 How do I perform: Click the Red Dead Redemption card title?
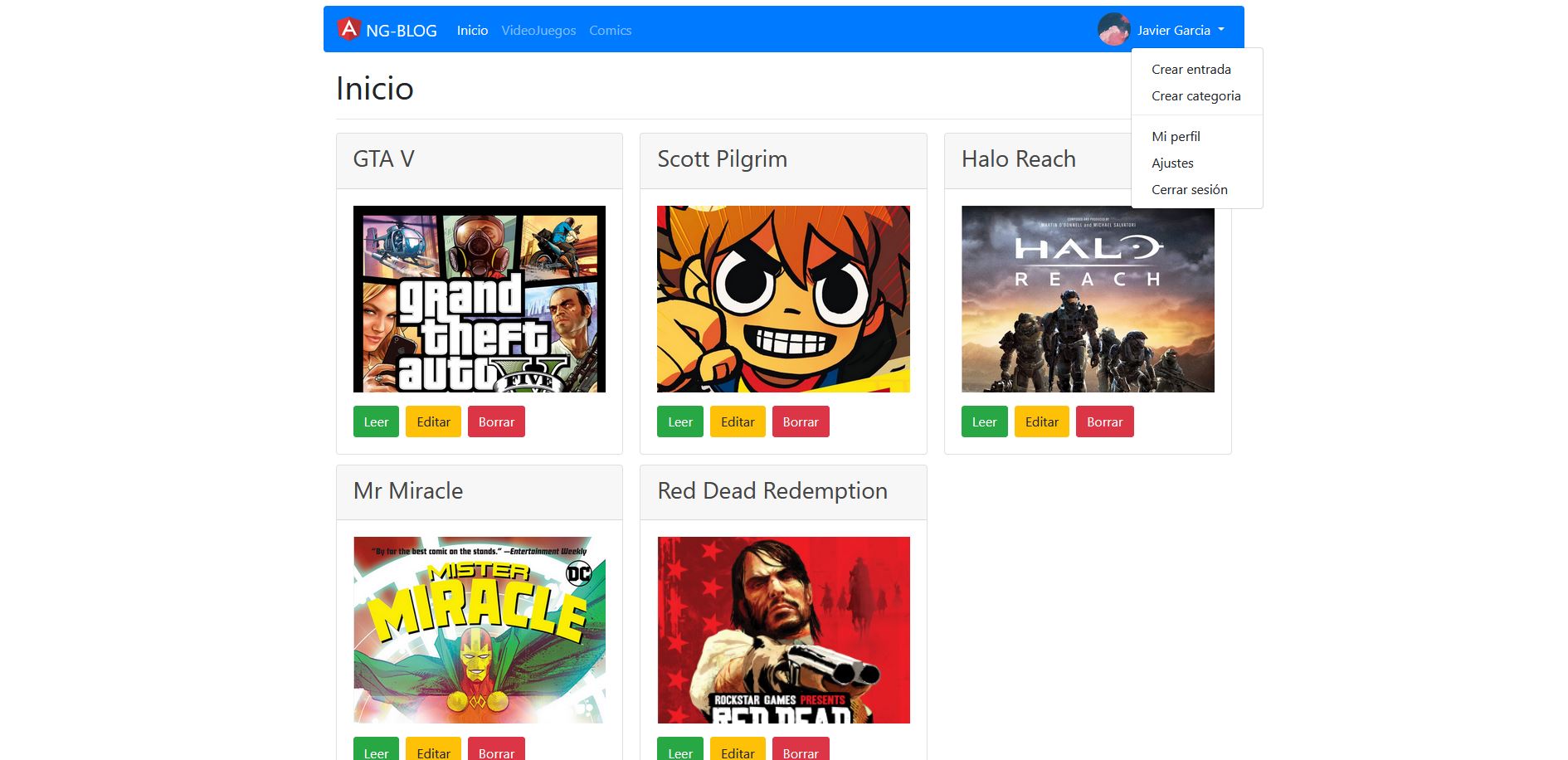point(772,491)
